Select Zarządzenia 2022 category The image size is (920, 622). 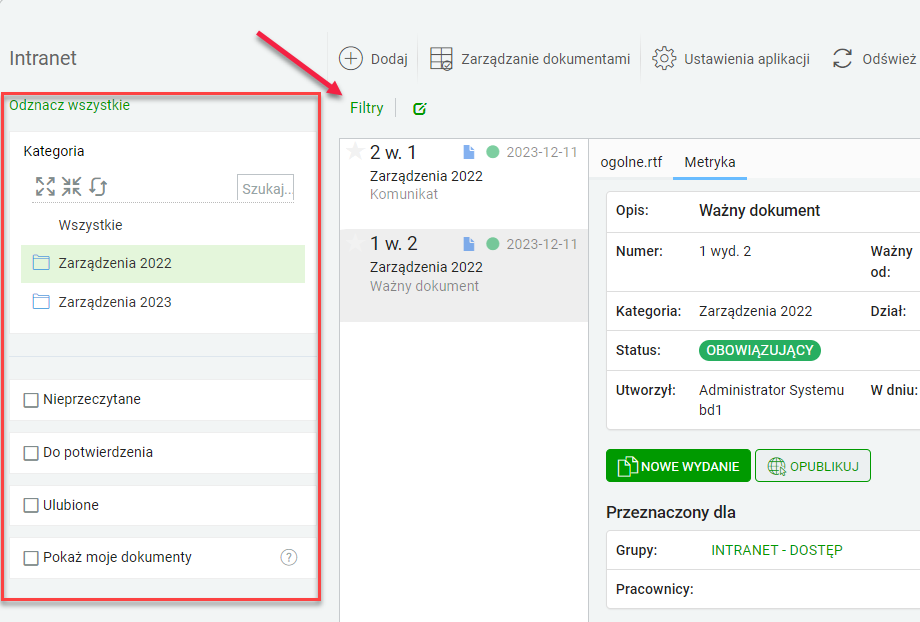point(163,263)
